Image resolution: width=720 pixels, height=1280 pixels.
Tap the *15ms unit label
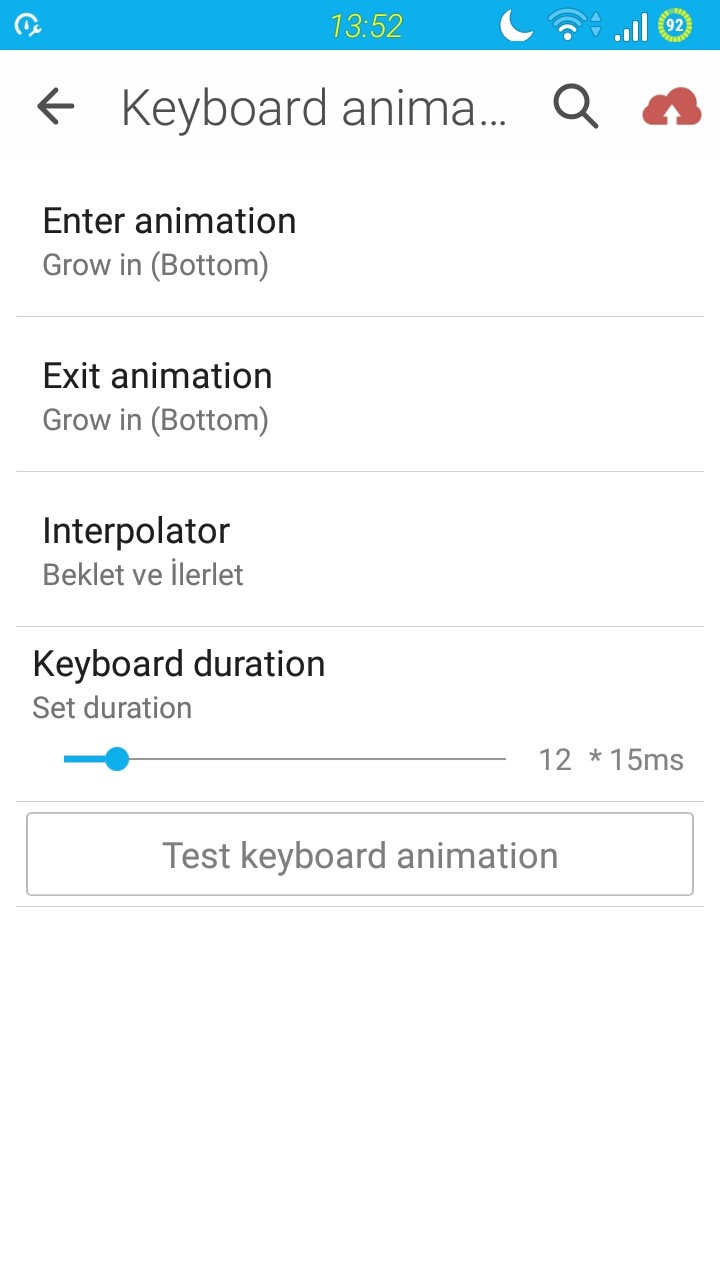pyautogui.click(x=637, y=760)
